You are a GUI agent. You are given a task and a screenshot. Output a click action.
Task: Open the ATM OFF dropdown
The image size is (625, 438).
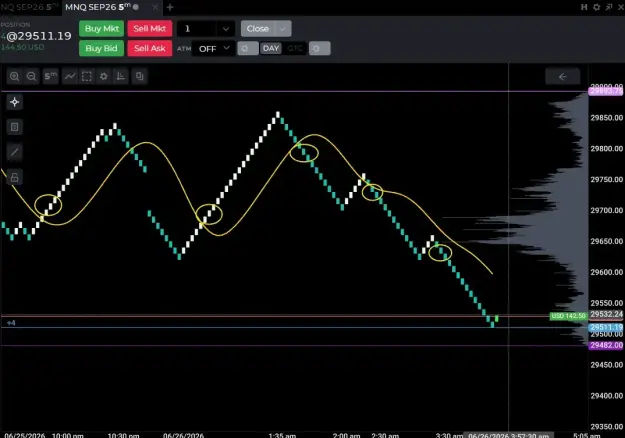[x=213, y=49]
